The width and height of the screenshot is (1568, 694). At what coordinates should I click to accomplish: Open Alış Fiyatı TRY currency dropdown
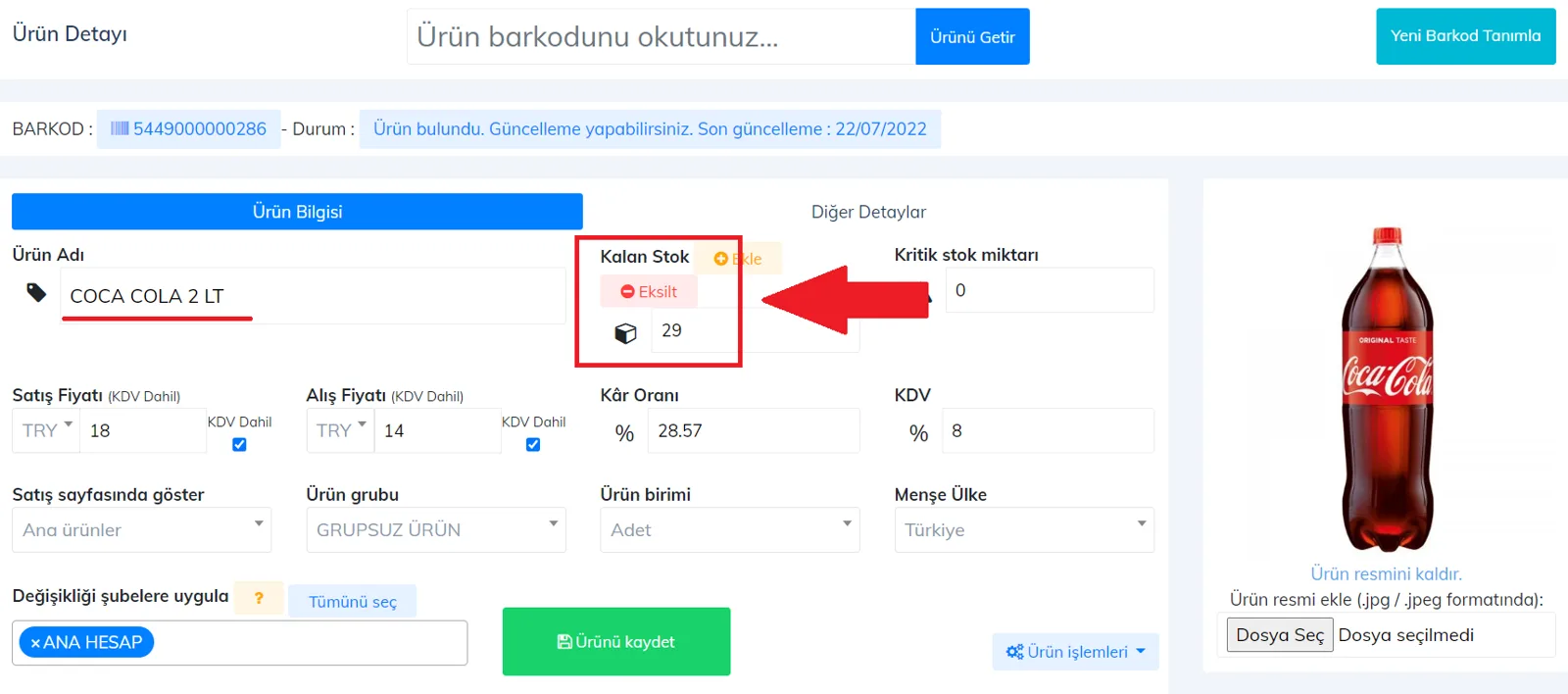[x=340, y=430]
